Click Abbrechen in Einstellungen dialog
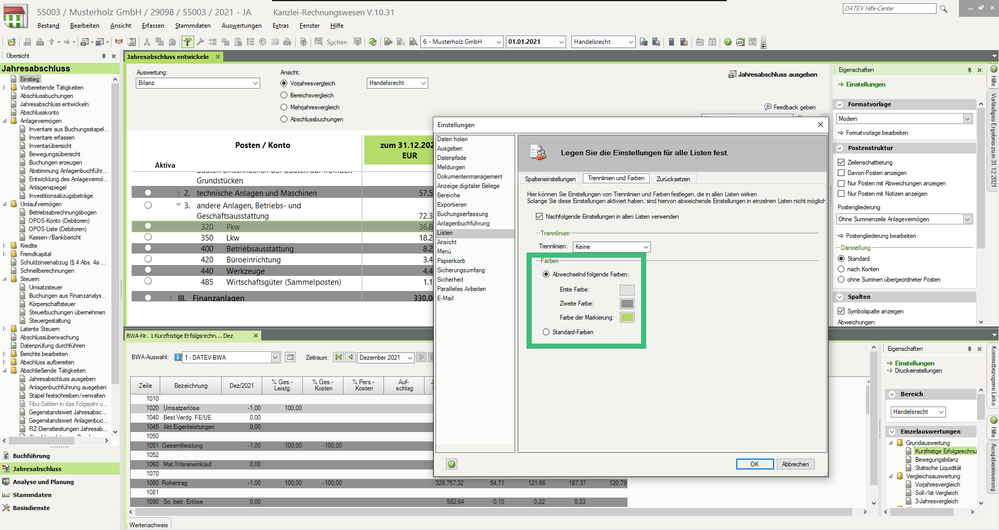The width and height of the screenshot is (999, 530). click(795, 464)
